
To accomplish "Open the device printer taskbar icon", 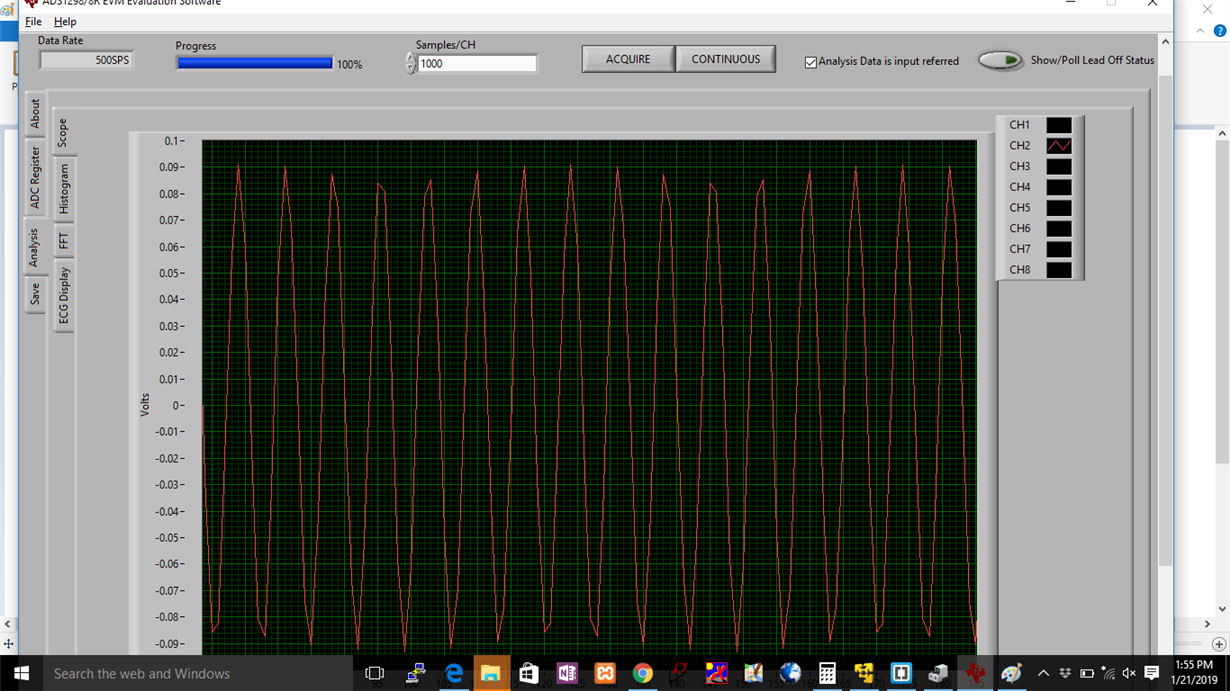I will [938, 674].
